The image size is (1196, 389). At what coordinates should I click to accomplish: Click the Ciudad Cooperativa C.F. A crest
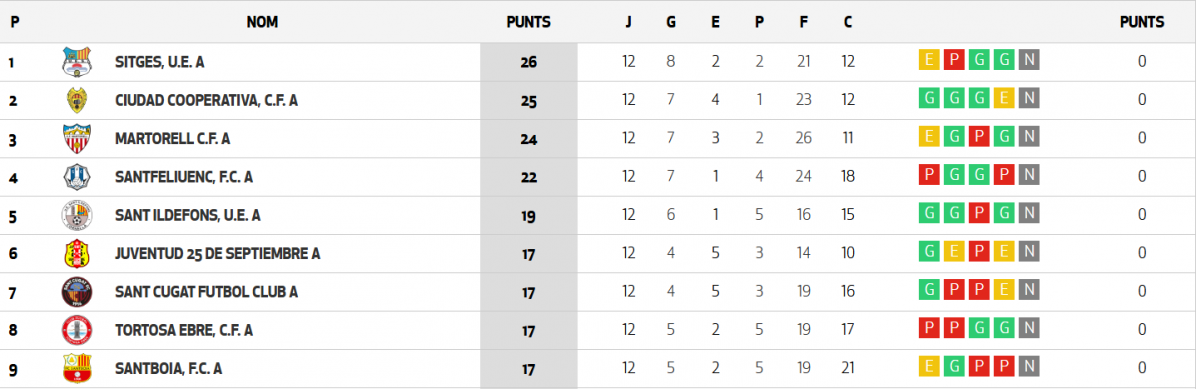click(76, 101)
